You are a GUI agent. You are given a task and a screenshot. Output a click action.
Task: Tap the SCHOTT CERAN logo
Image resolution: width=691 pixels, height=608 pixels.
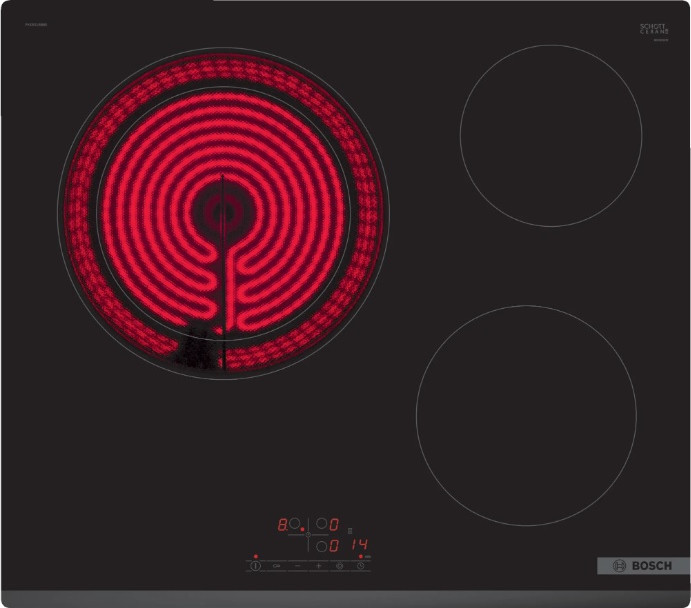(x=654, y=30)
